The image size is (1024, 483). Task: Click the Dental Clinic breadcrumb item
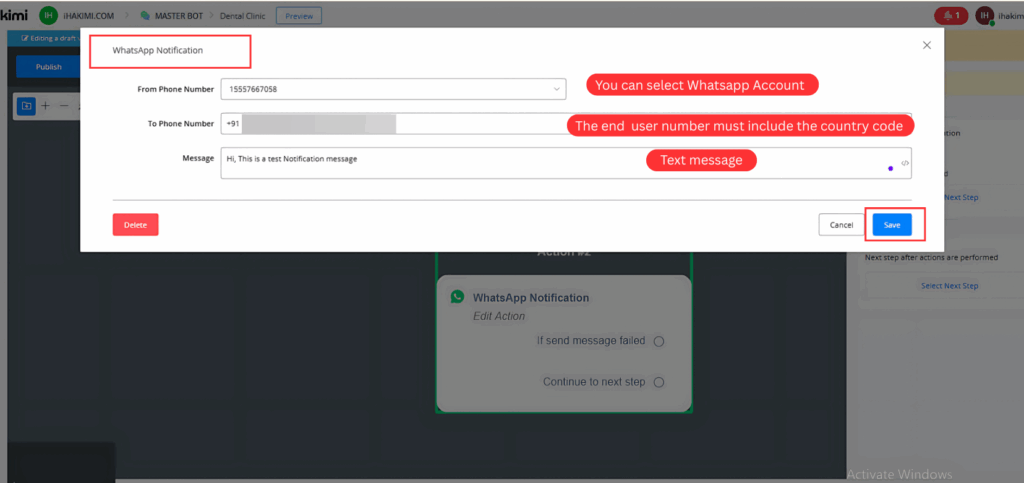click(x=245, y=16)
